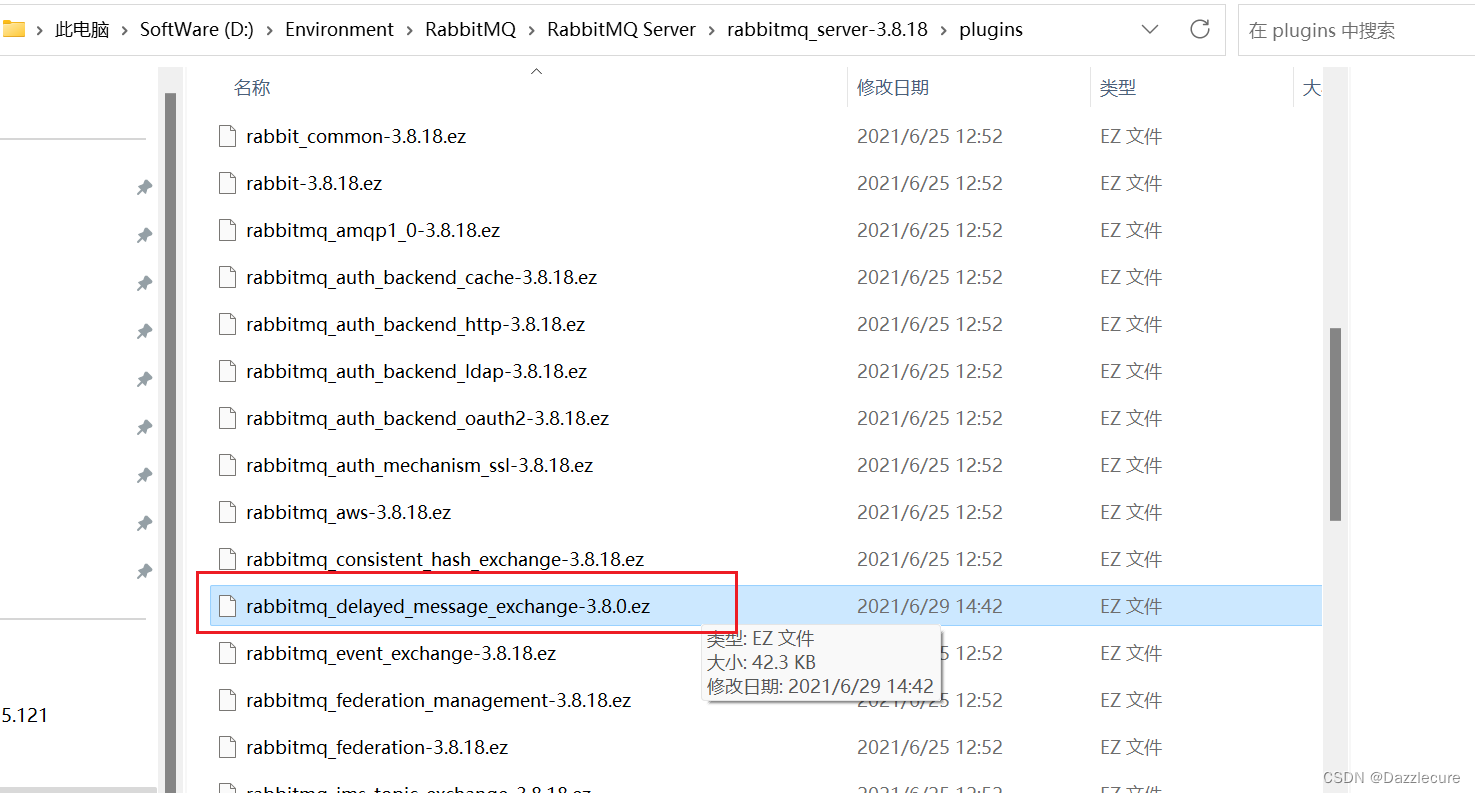Click the file icon of rabbitmq_auth_backend_oauth2-3.8.18.ez
This screenshot has width=1475, height=793.
point(228,418)
